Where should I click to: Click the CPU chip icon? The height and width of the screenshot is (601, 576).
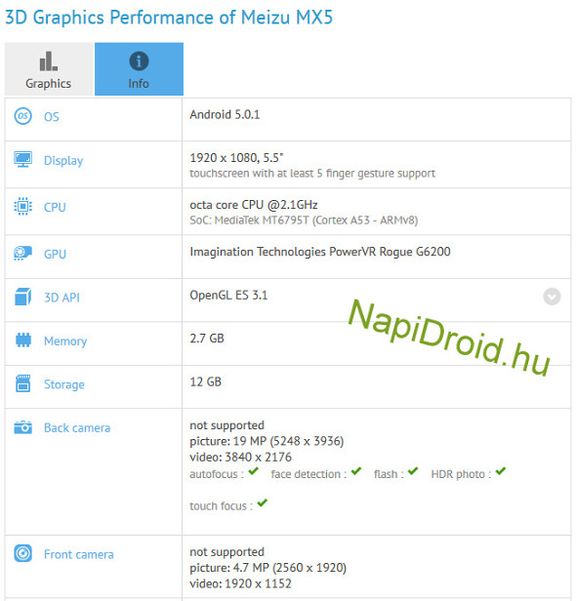pos(23,206)
